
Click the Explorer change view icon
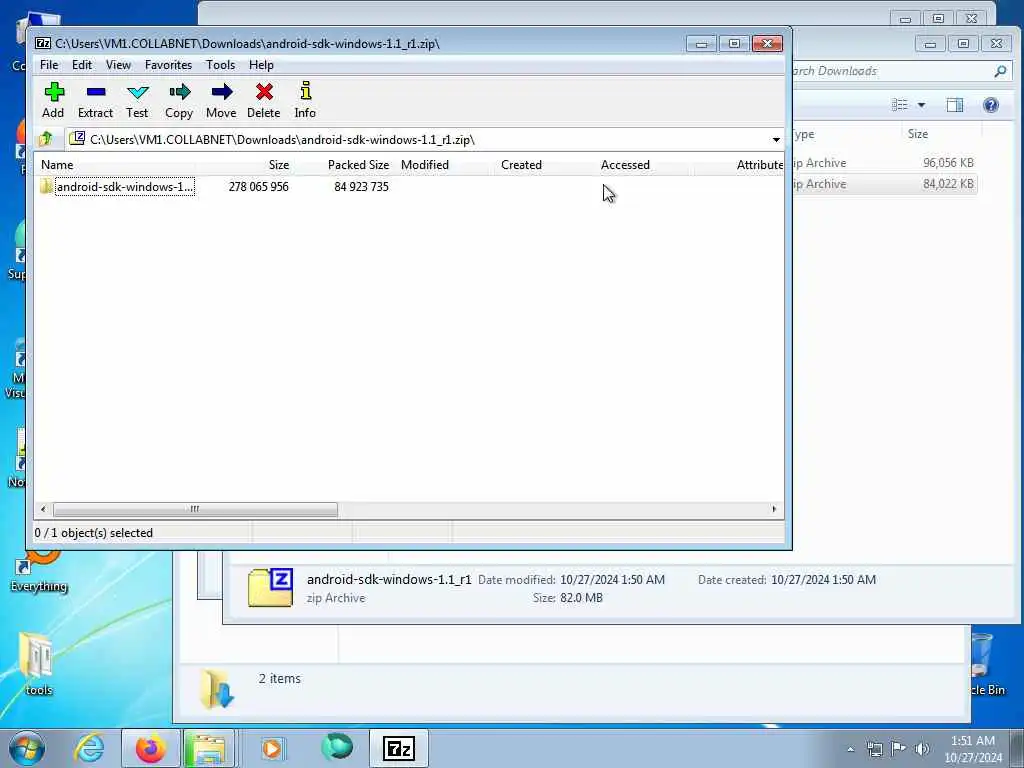coord(900,104)
